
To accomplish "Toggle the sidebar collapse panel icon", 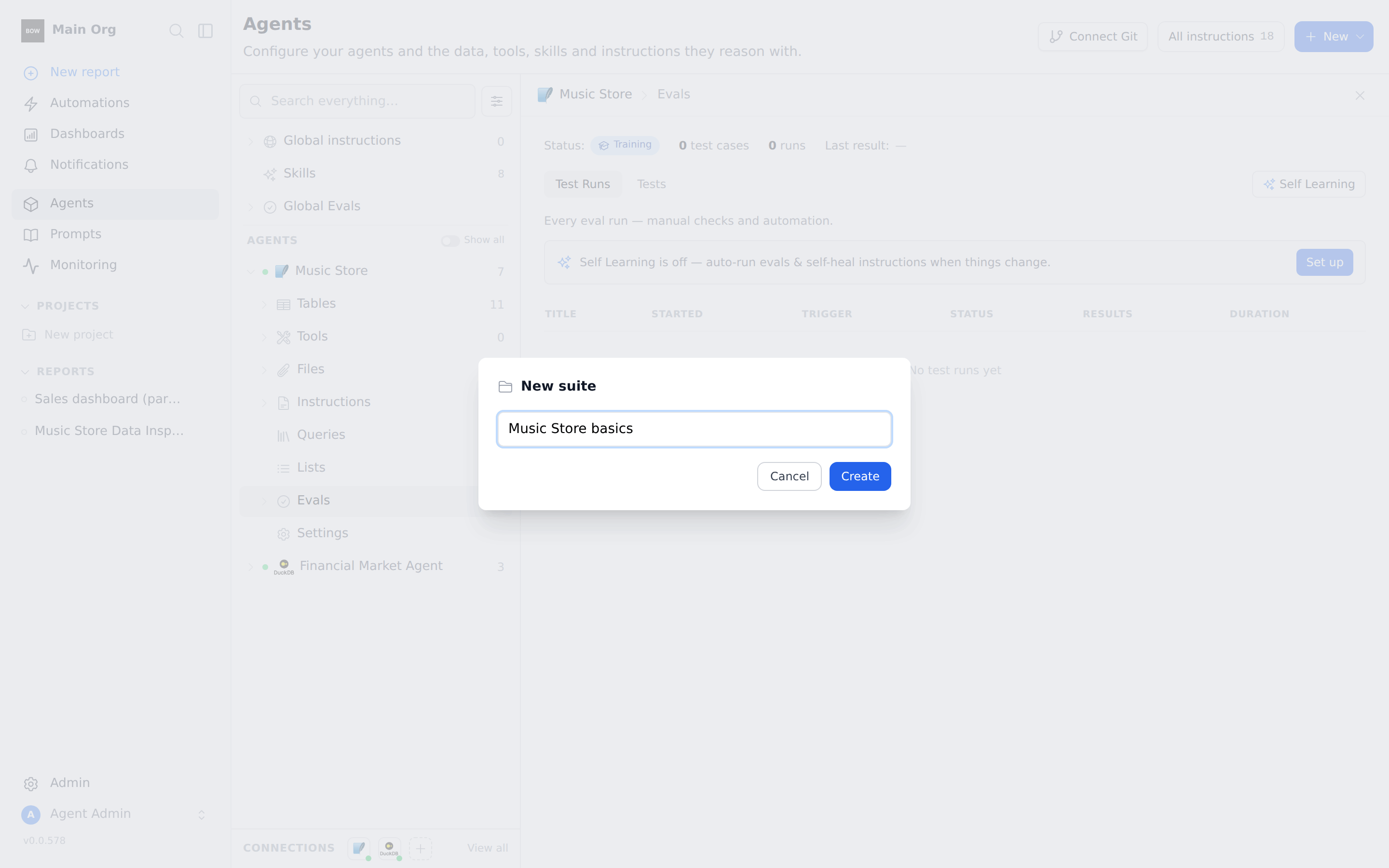I will tap(205, 30).
